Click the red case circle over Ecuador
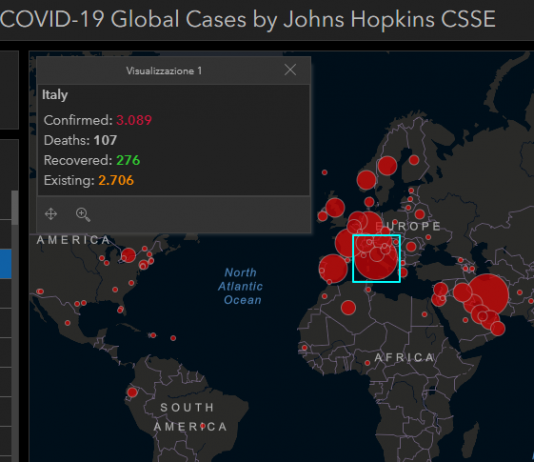Image resolution: width=534 pixels, height=462 pixels. [x=132, y=393]
